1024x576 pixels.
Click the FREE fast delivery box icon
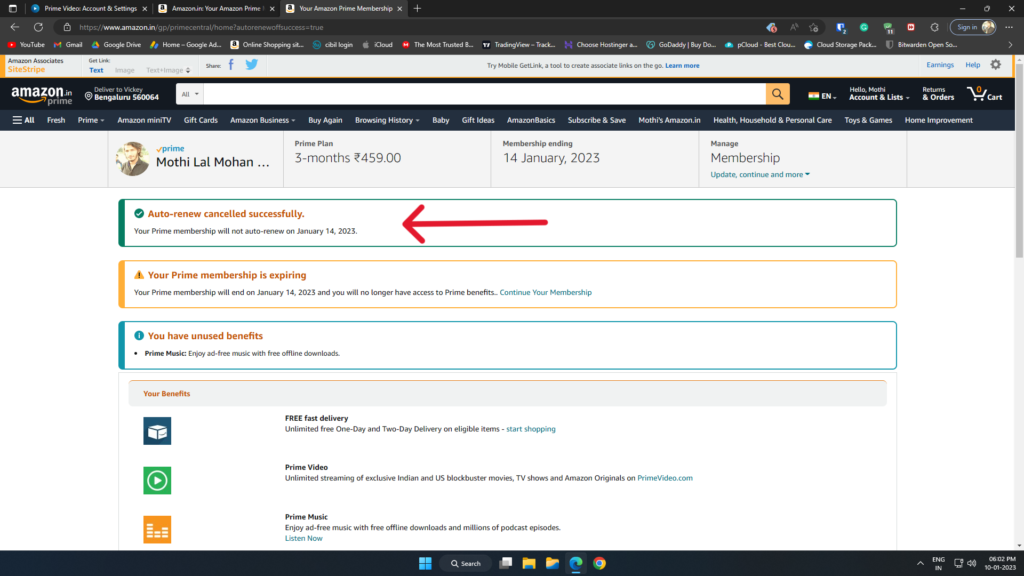[x=157, y=431]
